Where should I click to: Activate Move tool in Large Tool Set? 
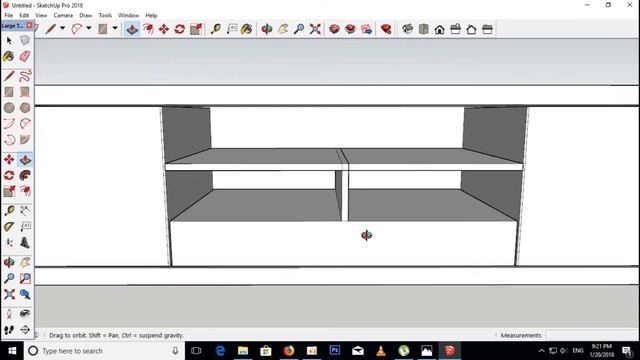tap(9, 160)
